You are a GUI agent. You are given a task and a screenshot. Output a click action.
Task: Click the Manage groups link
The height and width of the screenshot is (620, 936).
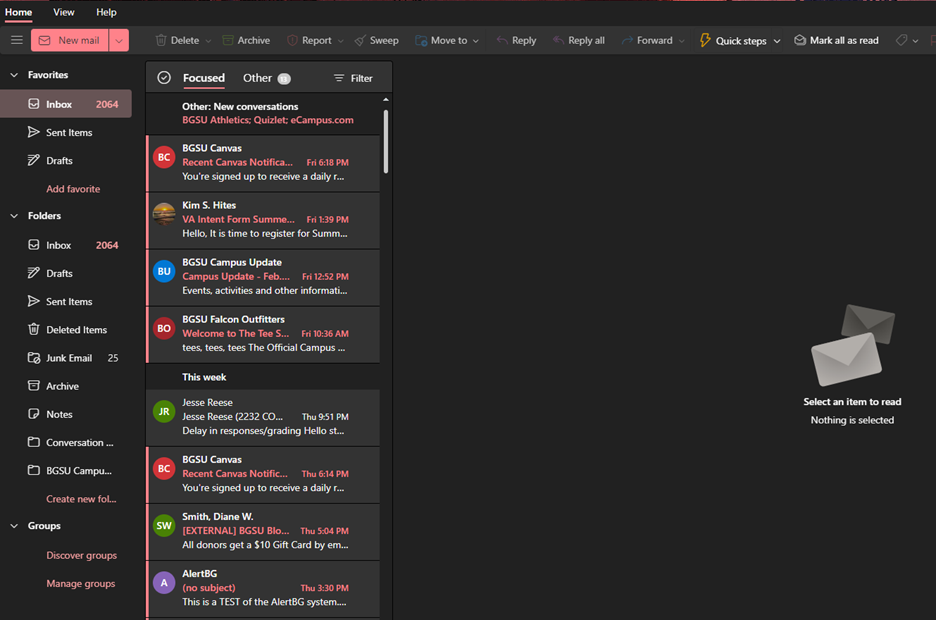81,584
